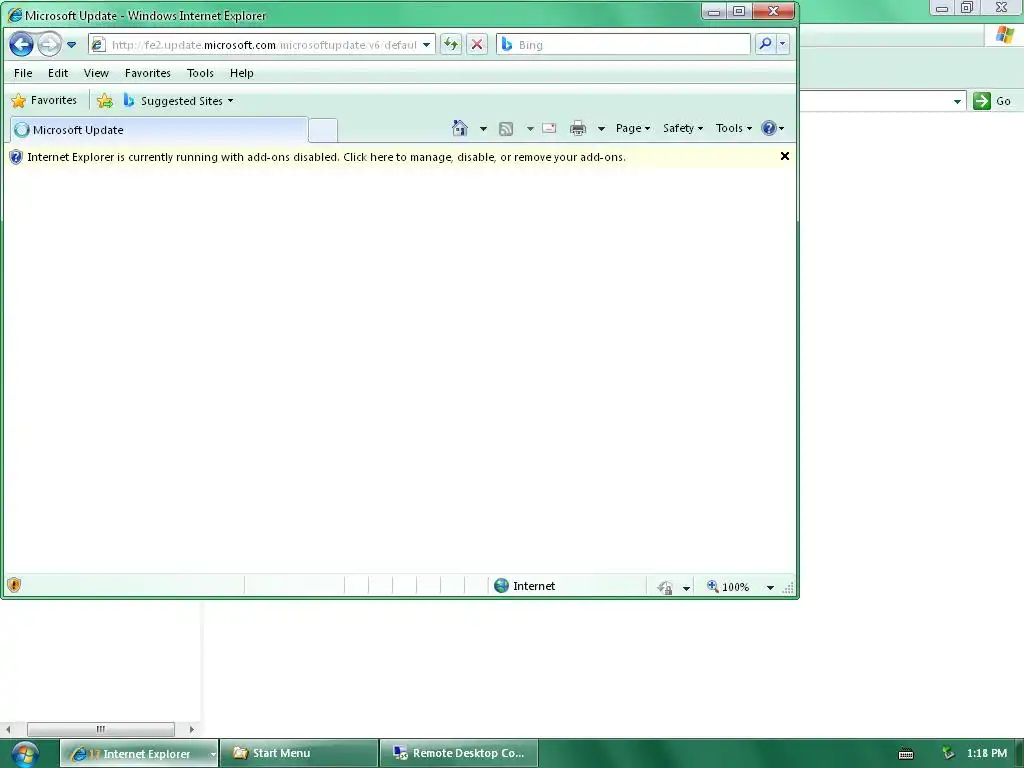1024x768 pixels.
Task: Stop loading with the red X icon
Action: coord(477,44)
